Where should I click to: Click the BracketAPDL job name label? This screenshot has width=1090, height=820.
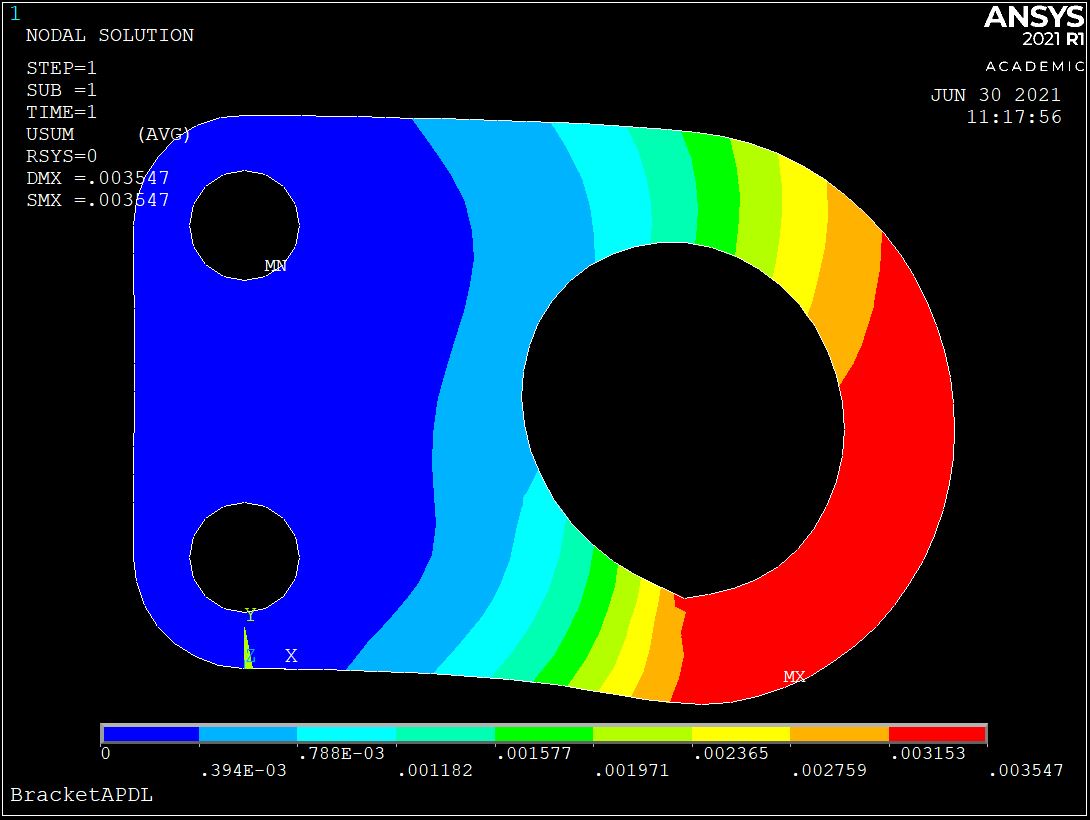tap(81, 795)
